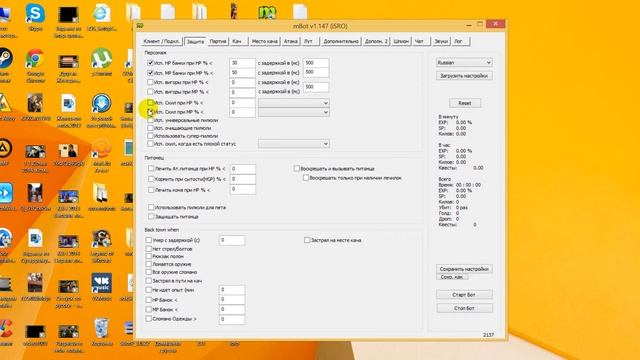This screenshot has height=360, width=640.
Task: Open the green 'm' mBot desktop icon
Action: 267,12
